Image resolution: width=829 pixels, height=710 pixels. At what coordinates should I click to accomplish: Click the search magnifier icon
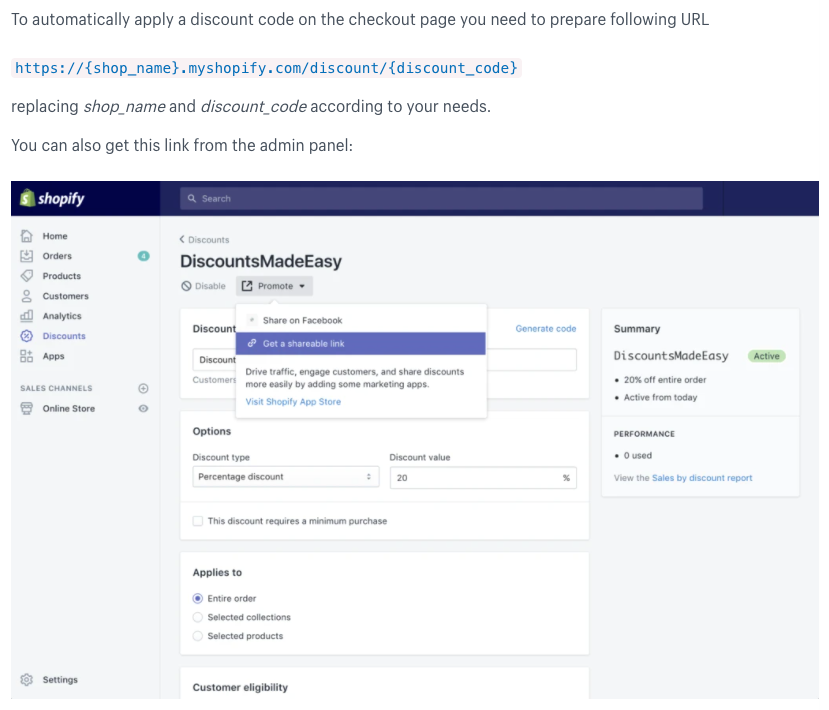(x=192, y=198)
